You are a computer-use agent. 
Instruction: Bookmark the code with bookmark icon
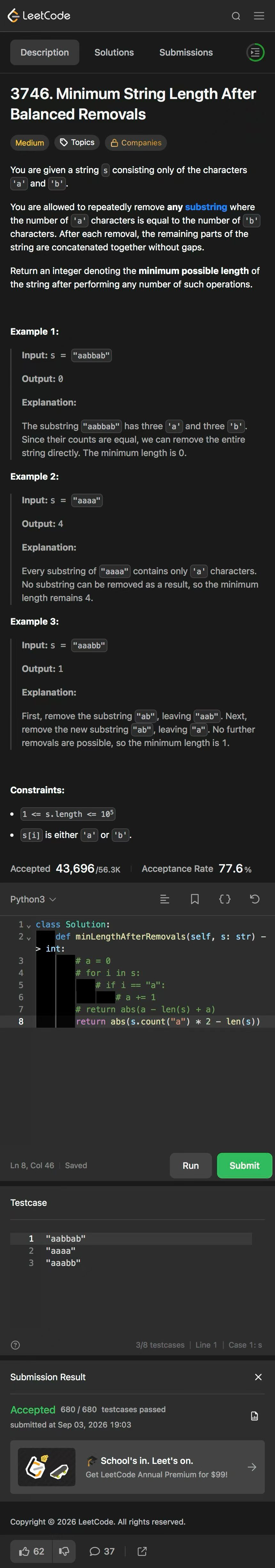(x=194, y=899)
